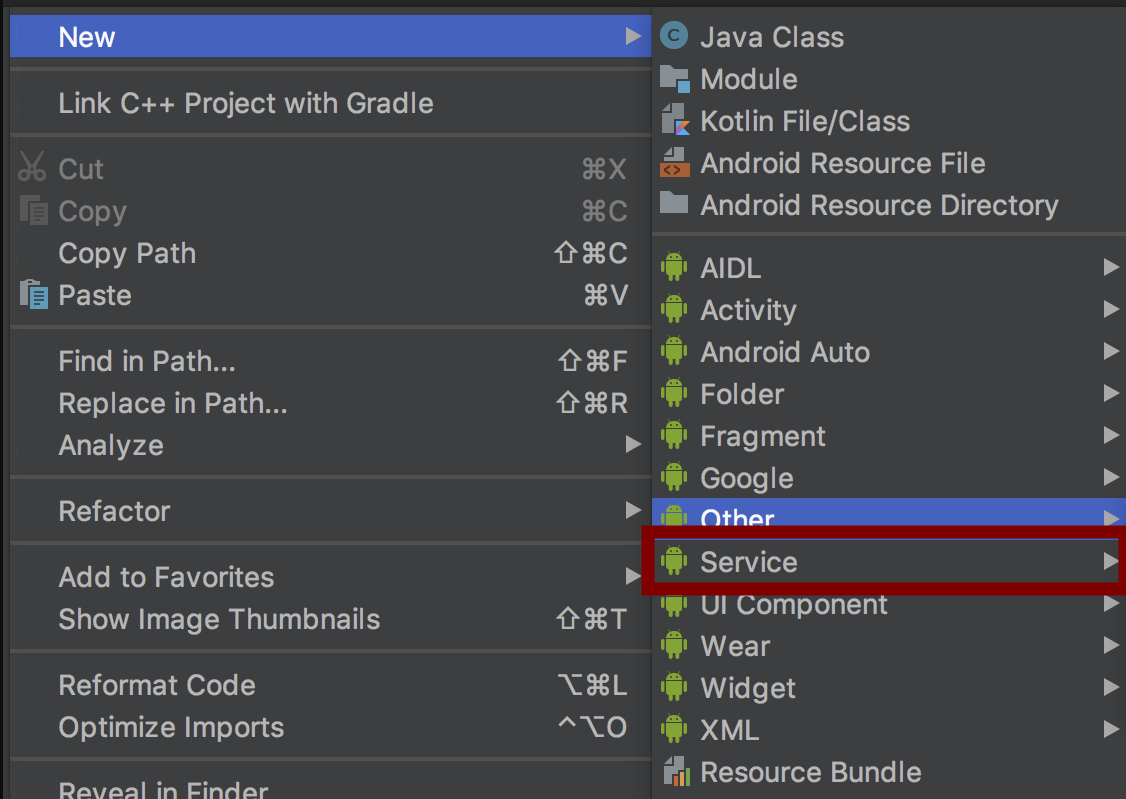Select Reformat Code menu item

coord(157,685)
